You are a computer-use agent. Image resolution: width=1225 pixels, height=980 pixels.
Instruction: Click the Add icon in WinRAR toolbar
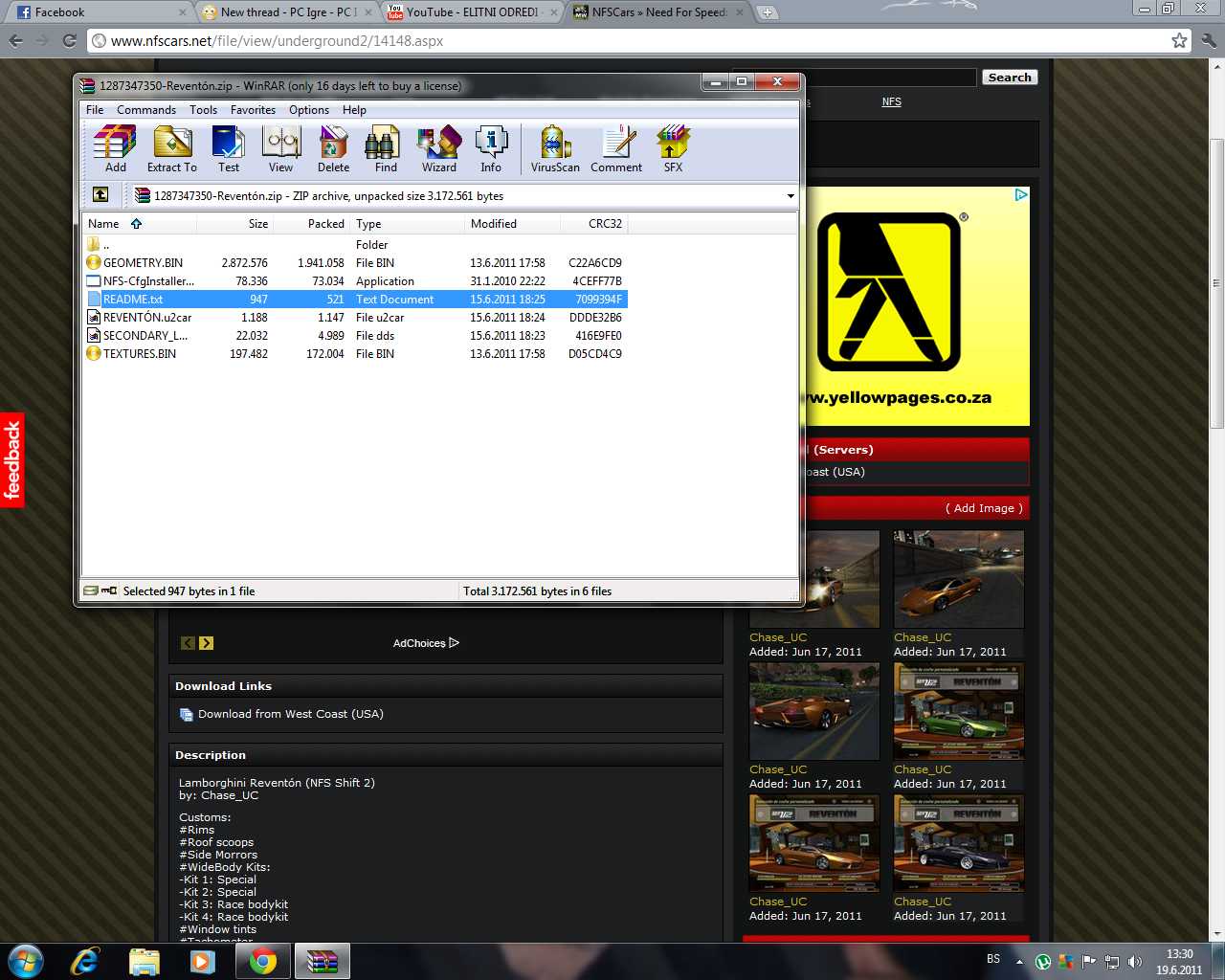click(115, 148)
